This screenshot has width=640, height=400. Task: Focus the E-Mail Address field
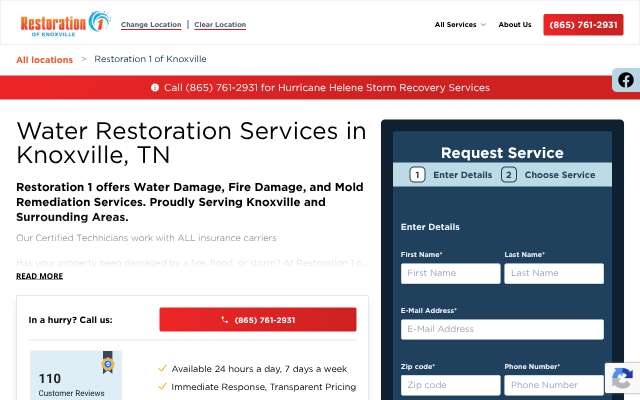(502, 329)
